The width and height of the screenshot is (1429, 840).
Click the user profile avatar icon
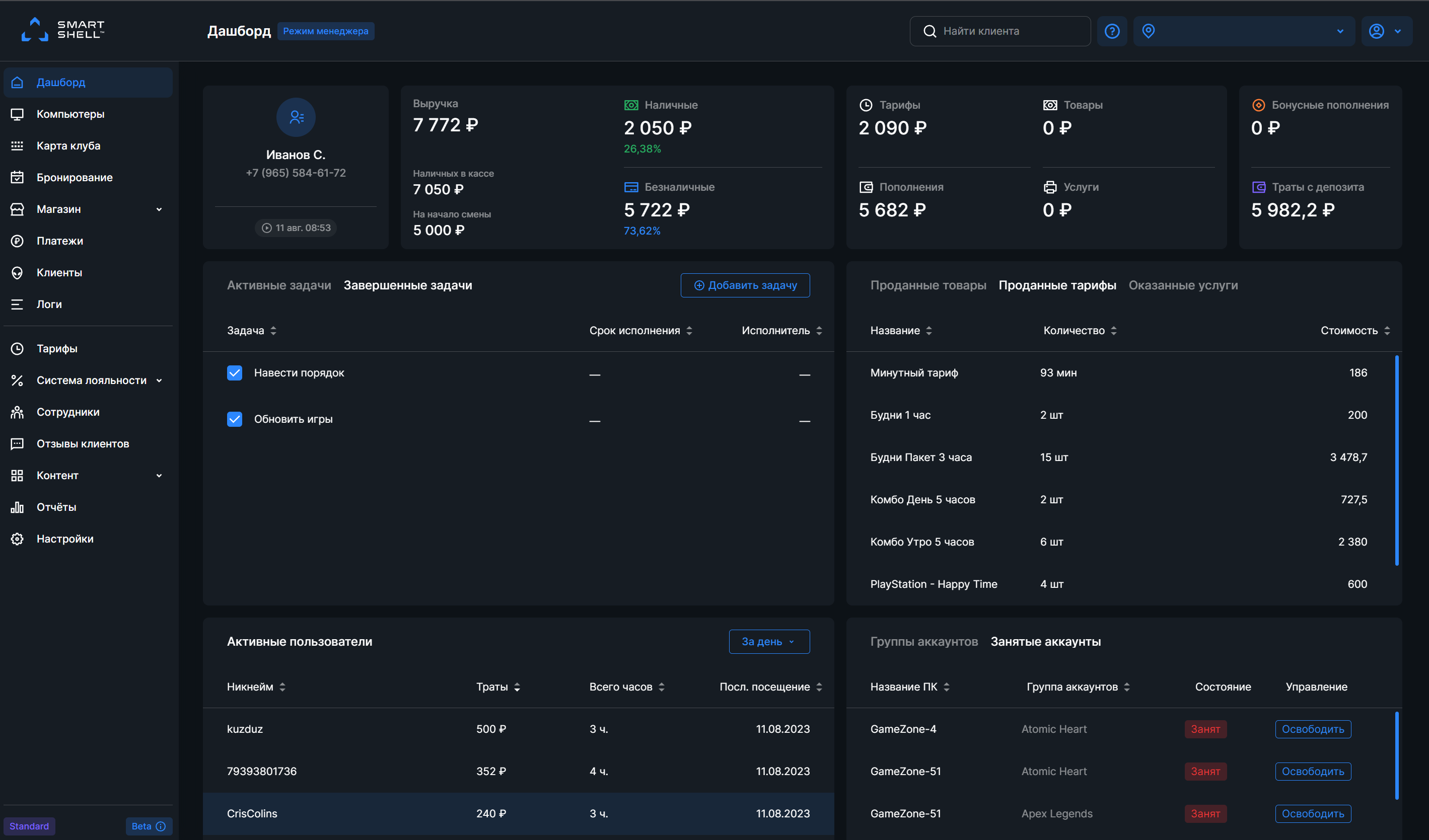click(1376, 31)
